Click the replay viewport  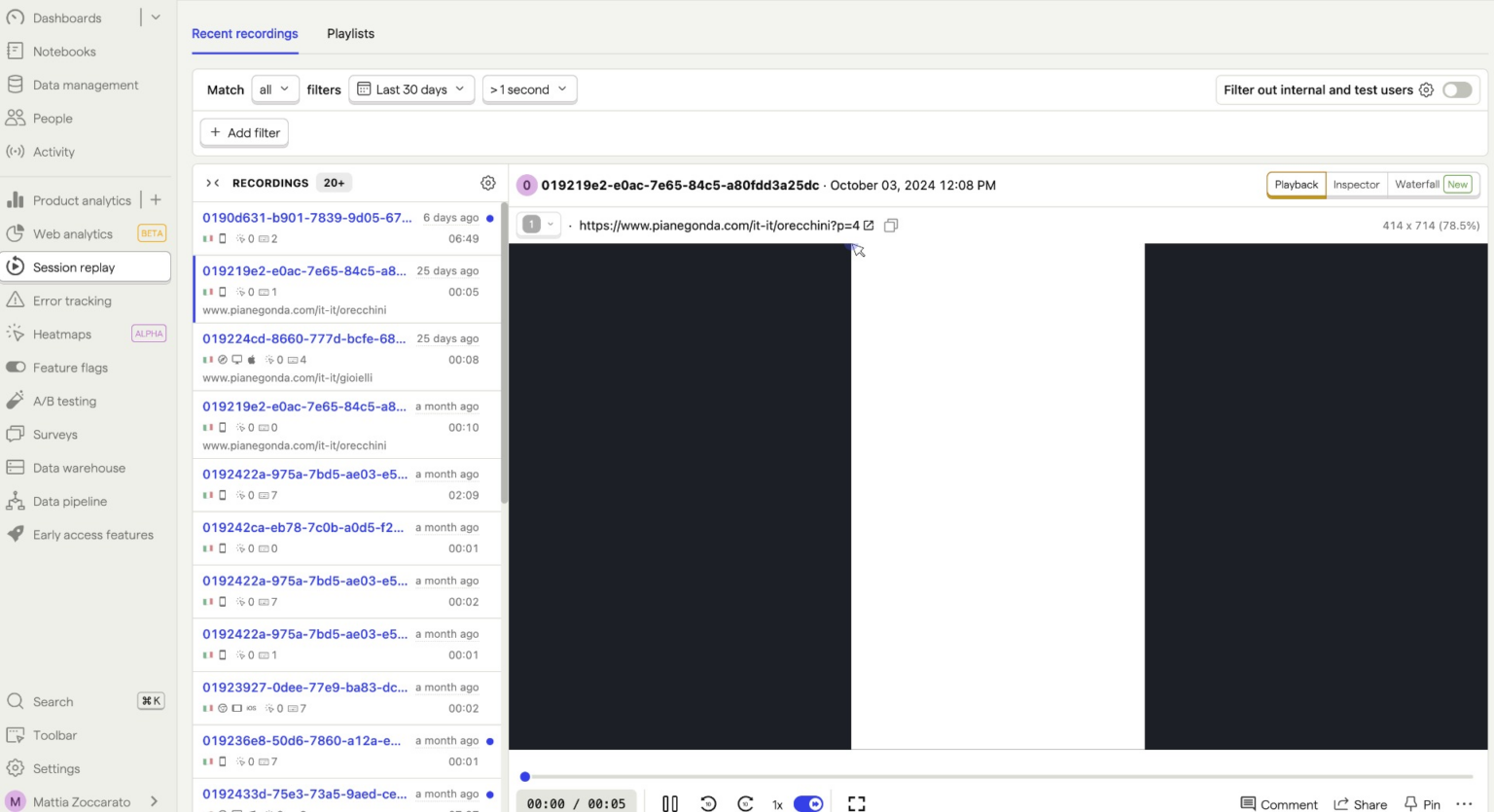[998, 496]
